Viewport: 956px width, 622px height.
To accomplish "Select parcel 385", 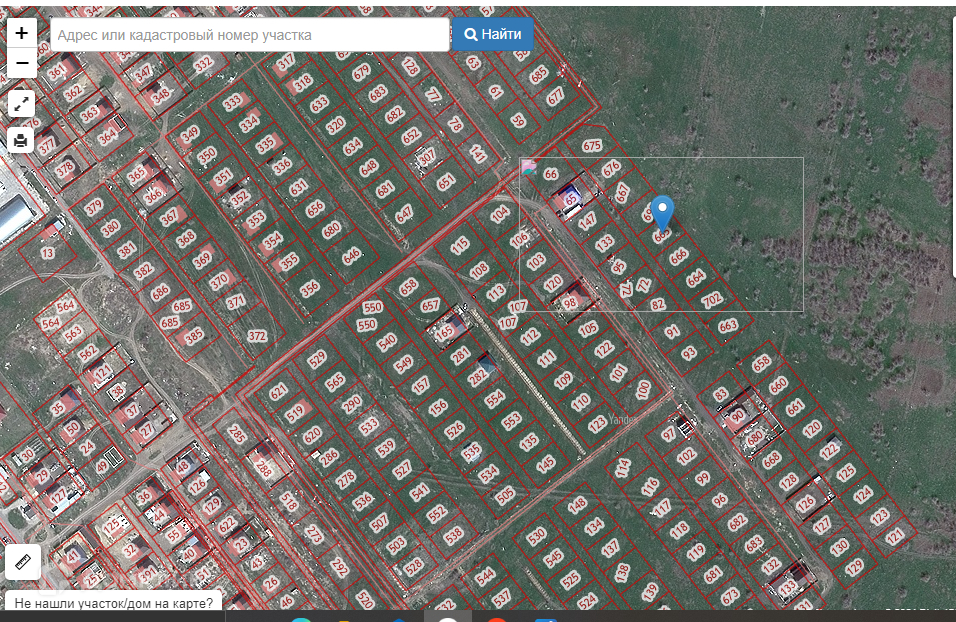I will coord(194,336).
